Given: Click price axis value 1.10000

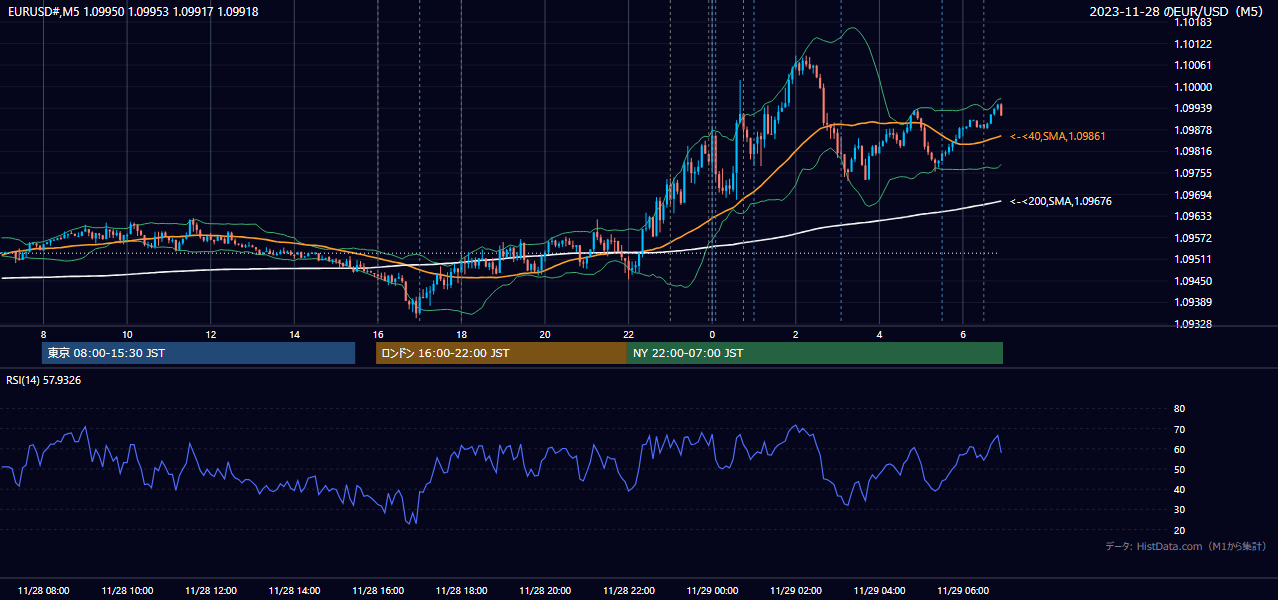Looking at the screenshot, I should tap(1193, 87).
